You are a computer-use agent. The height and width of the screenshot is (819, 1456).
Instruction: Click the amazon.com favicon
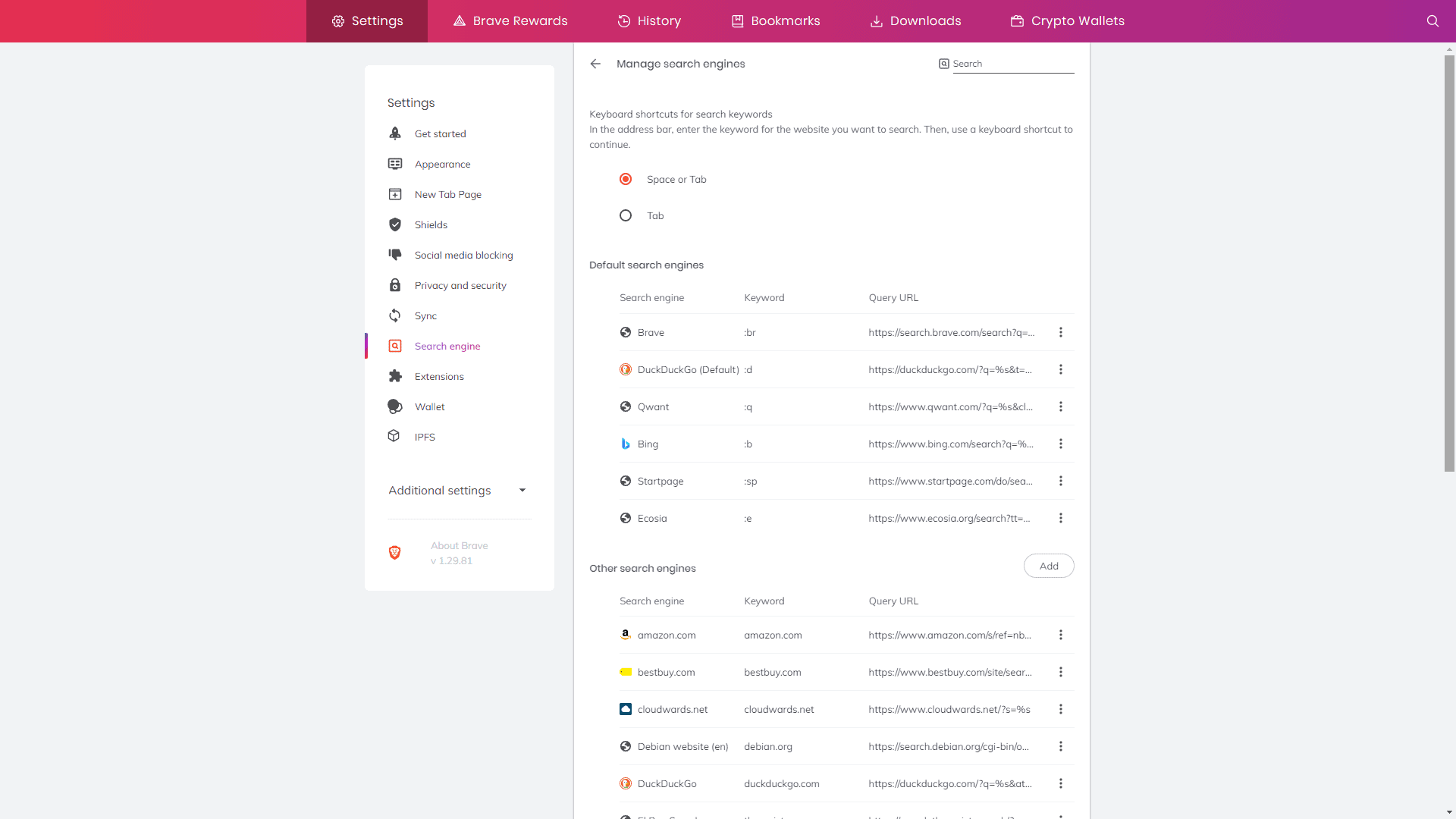[x=626, y=635]
